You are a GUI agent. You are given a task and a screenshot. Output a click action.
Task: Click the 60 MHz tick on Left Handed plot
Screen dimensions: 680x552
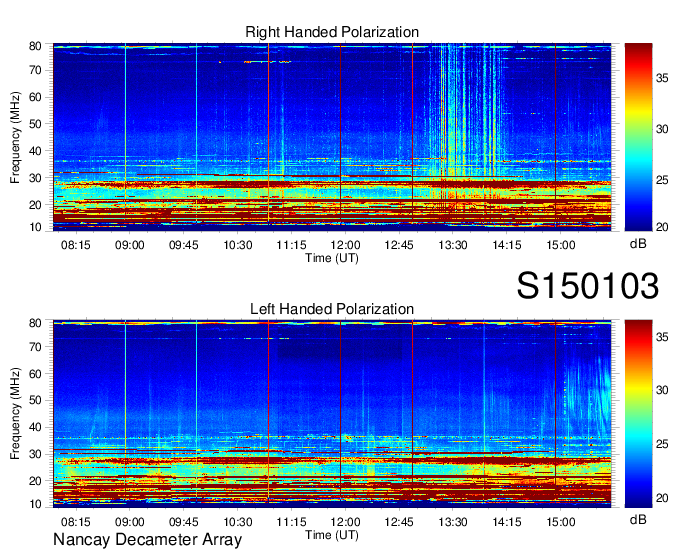[x=35, y=374]
